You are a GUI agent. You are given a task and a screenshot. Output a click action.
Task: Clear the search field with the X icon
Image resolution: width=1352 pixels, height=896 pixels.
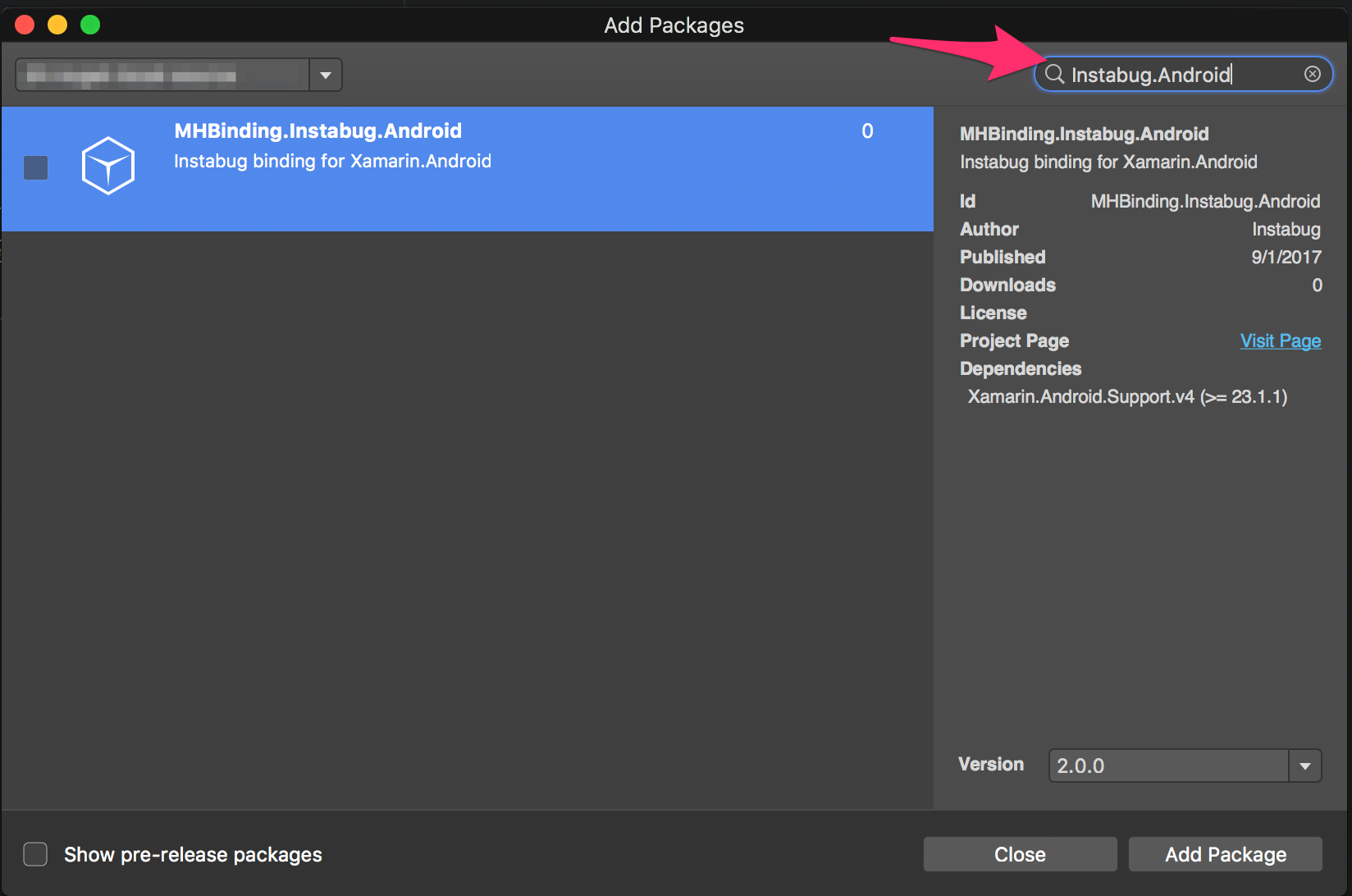[x=1313, y=74]
